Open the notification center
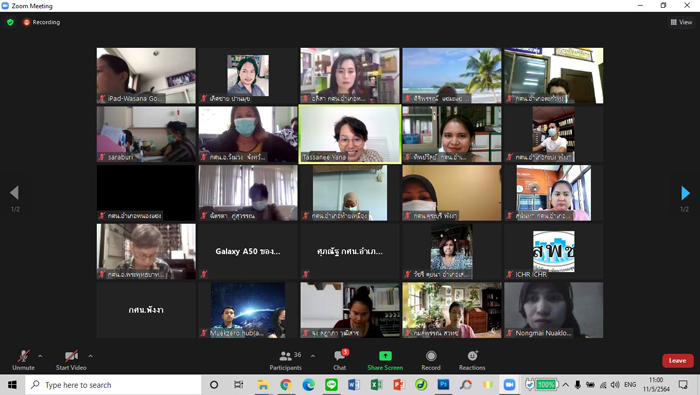Screen dimensions: 700x395 683,385
